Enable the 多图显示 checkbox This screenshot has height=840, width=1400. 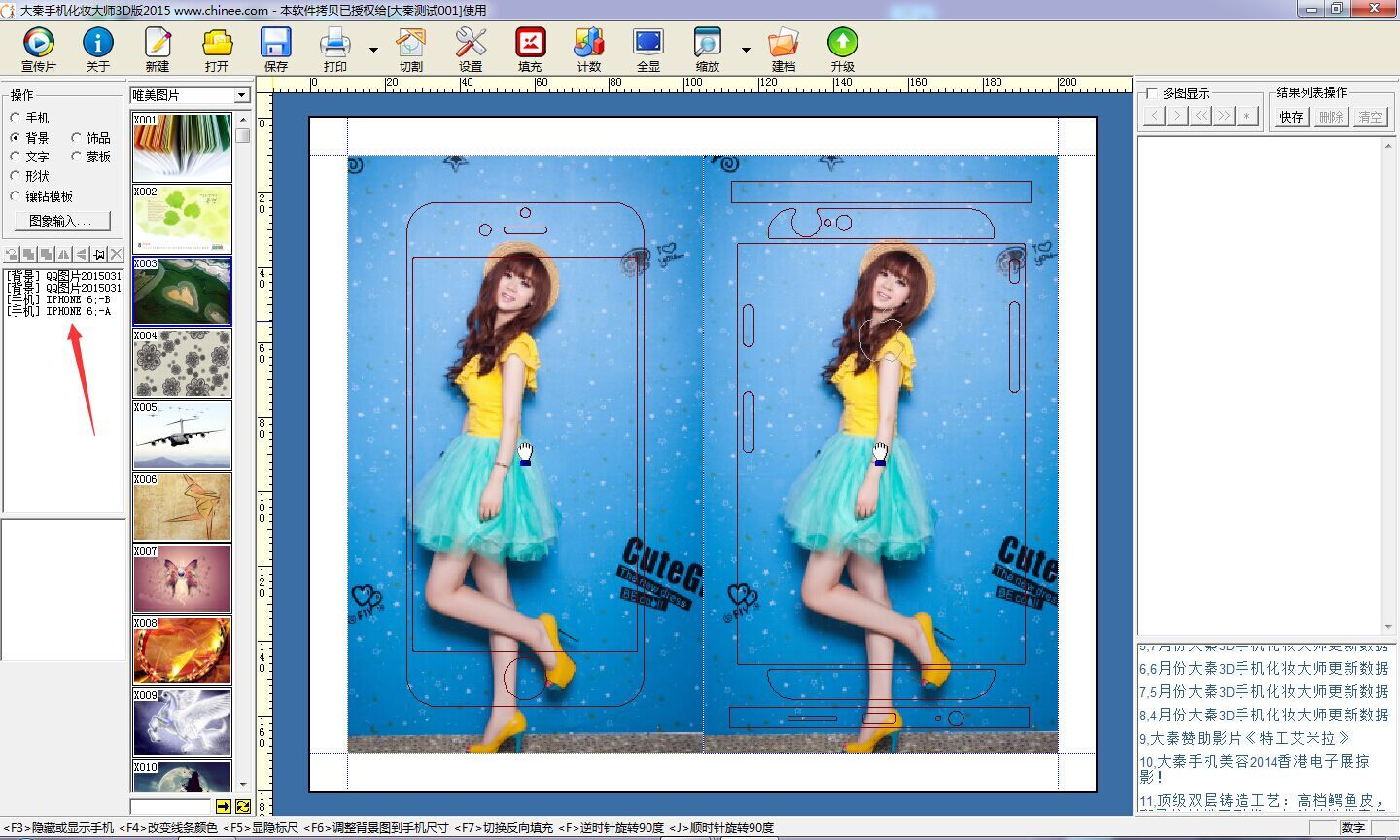pyautogui.click(x=1152, y=93)
